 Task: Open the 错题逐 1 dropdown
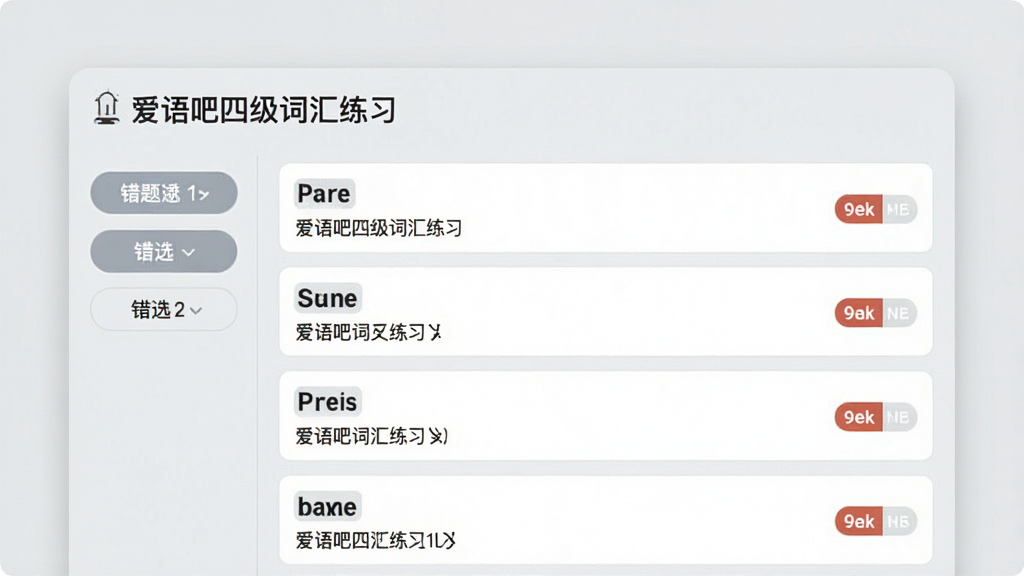[164, 193]
